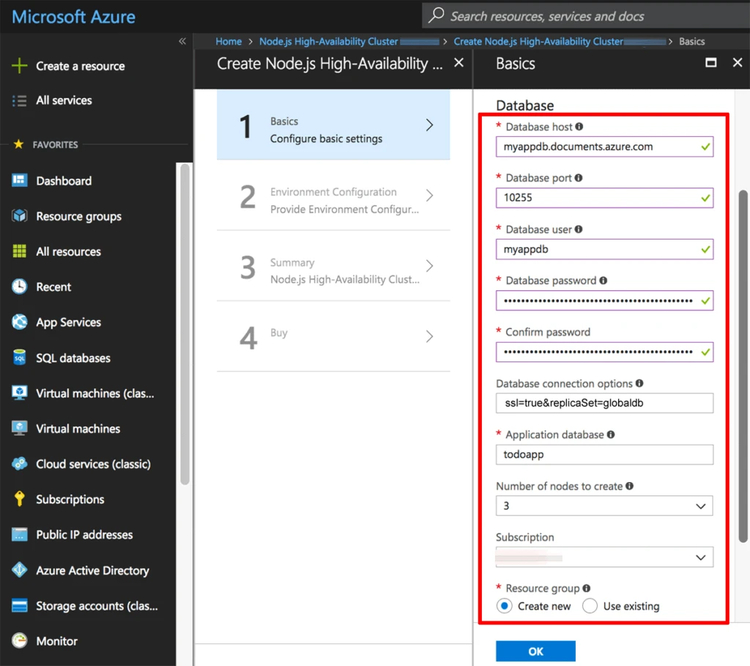Click the search magnifier icon
The width and height of the screenshot is (750, 666).
click(436, 15)
